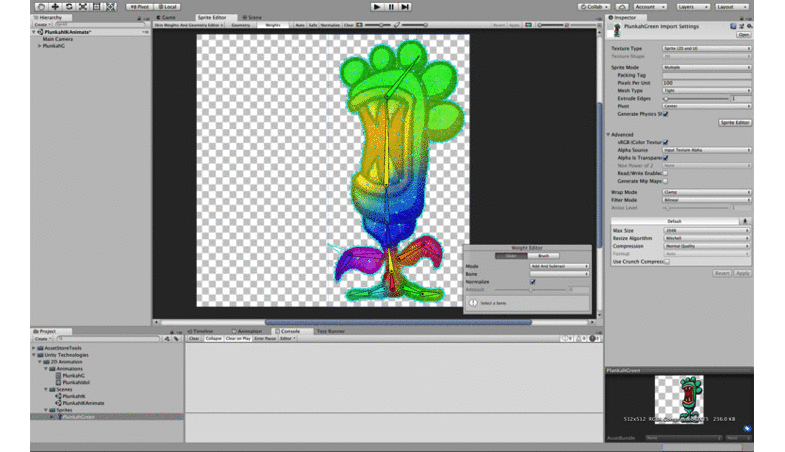Collapse the PlunkahIKAnimate scene root

pos(34,32)
